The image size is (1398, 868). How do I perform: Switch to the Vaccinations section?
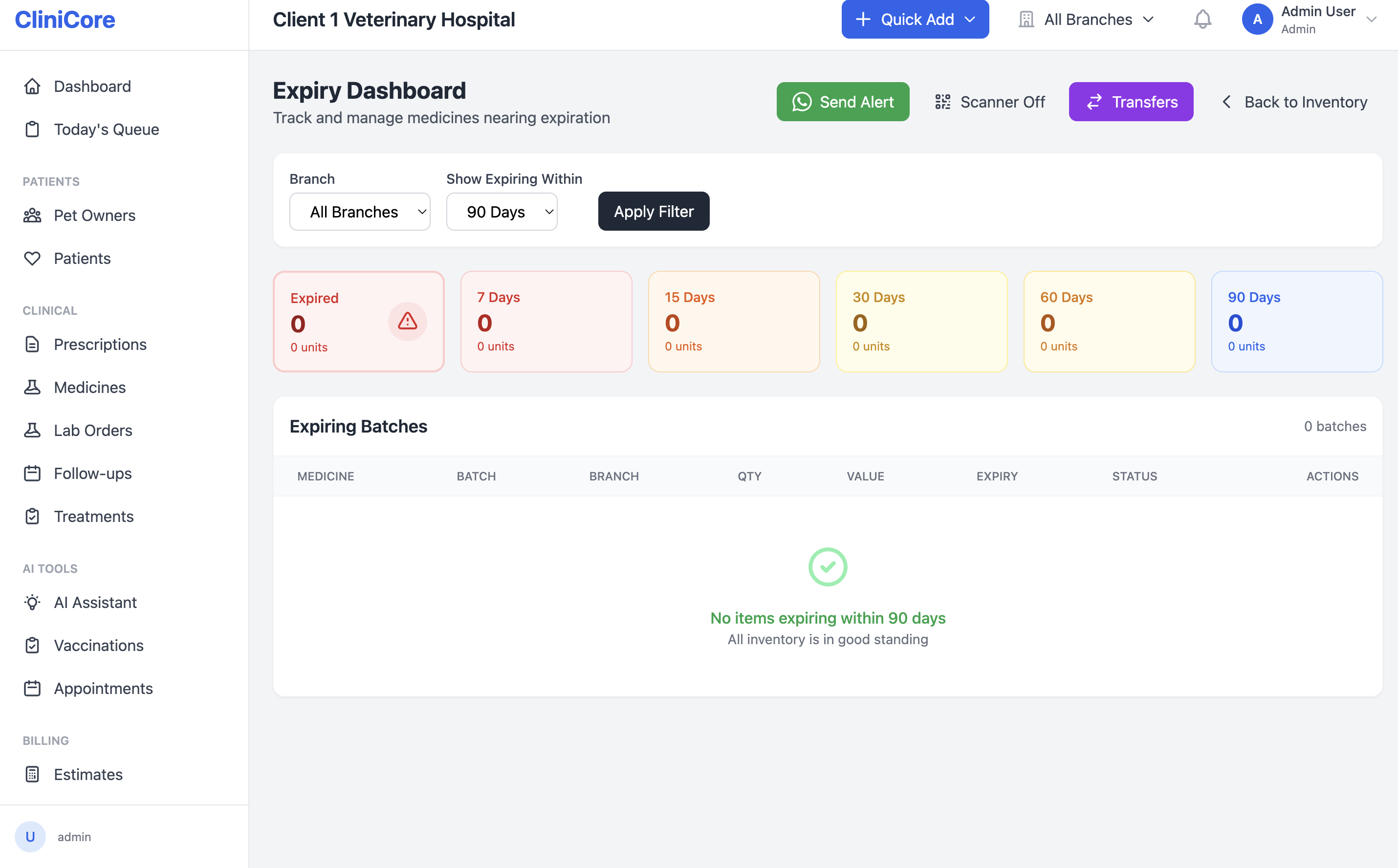[x=98, y=645]
